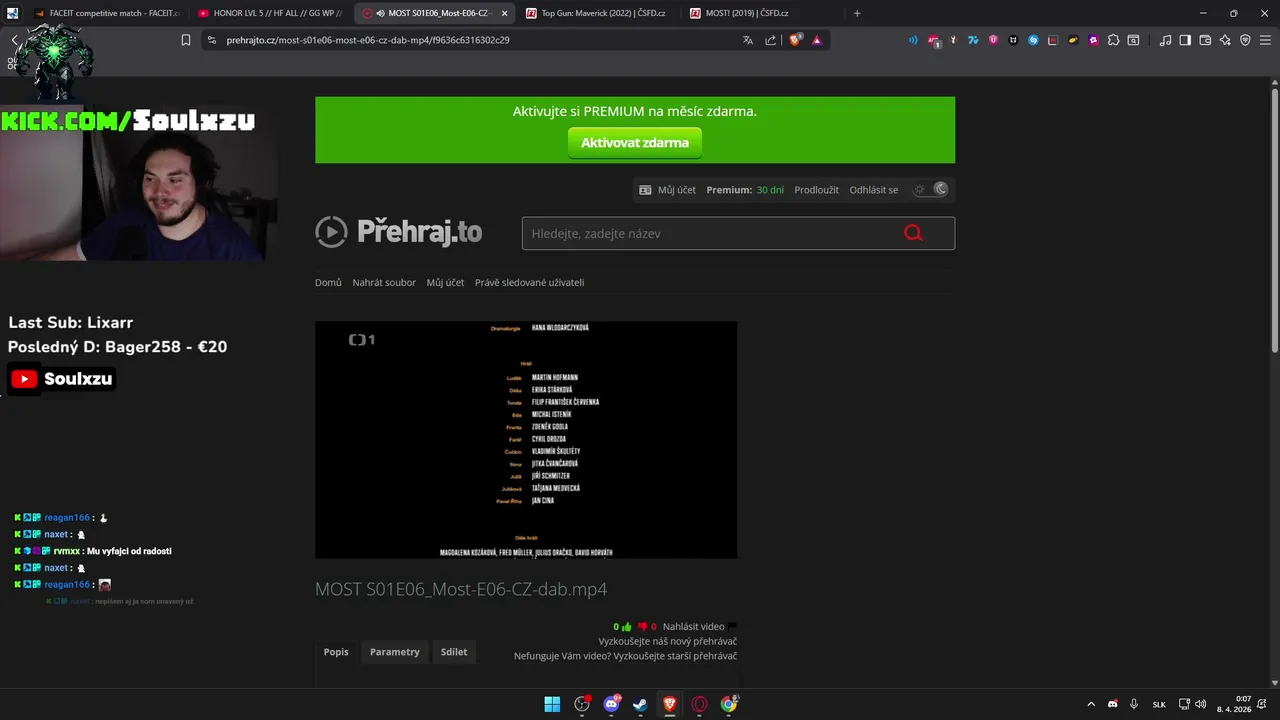Open Brave Wallet icon
The image size is (1280, 720).
click(x=1205, y=40)
